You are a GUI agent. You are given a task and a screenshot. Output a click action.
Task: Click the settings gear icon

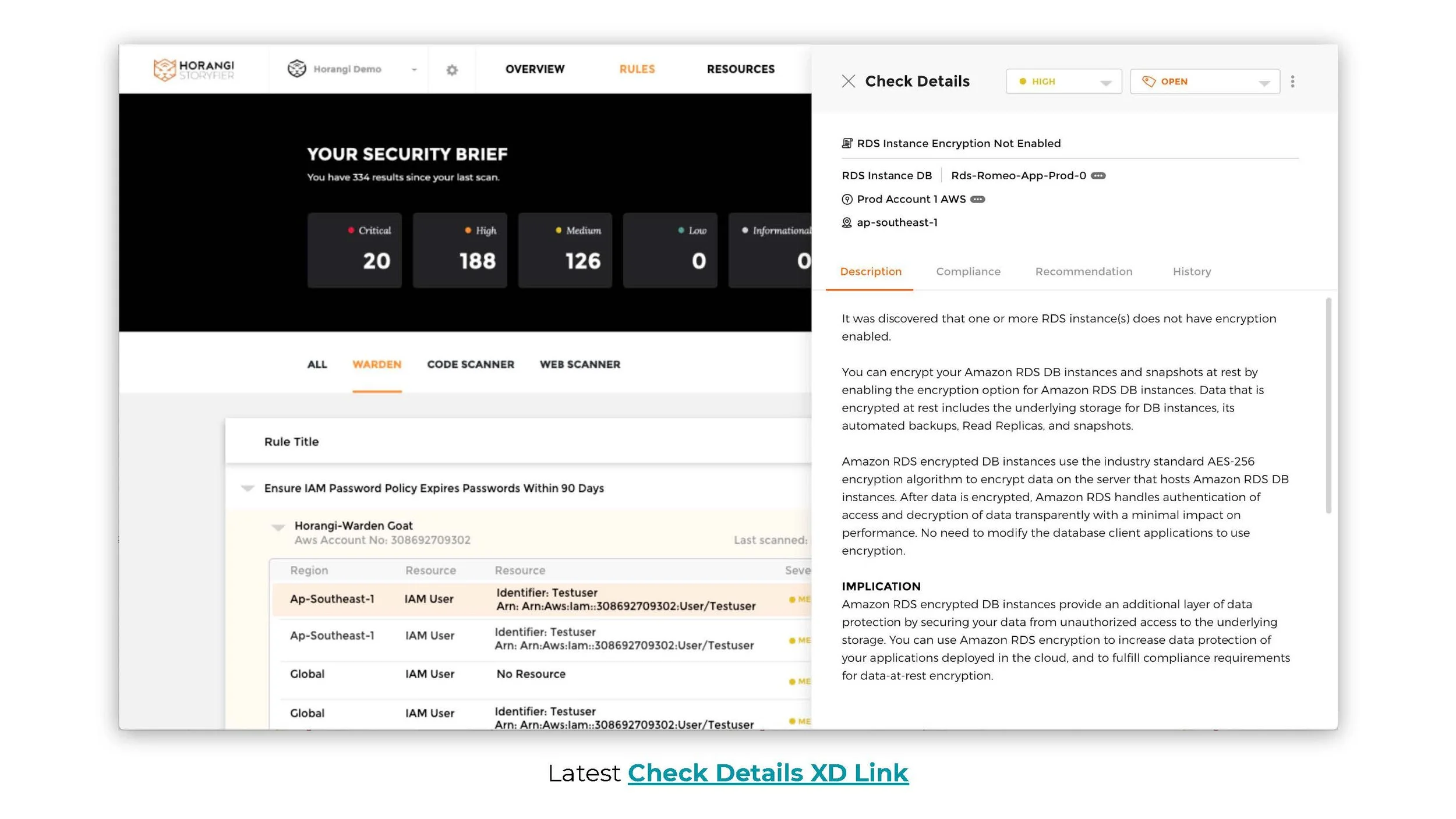tap(452, 70)
